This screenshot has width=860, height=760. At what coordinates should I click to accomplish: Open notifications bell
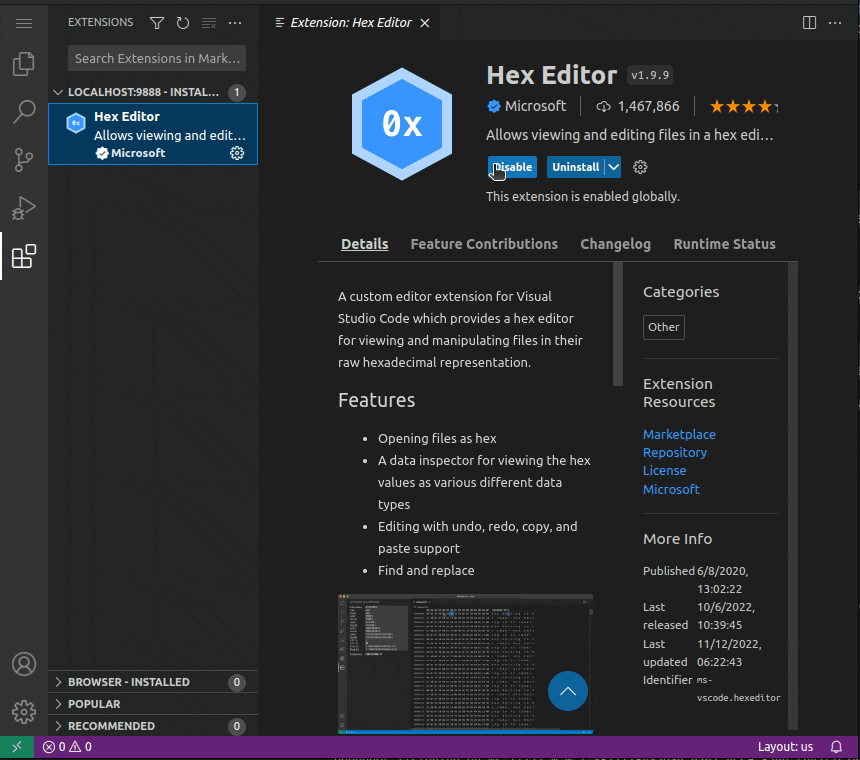coord(836,747)
